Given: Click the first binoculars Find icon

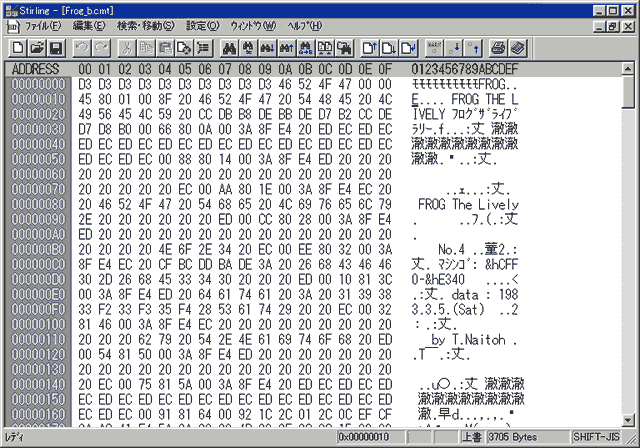Looking at the screenshot, I should tap(227, 48).
